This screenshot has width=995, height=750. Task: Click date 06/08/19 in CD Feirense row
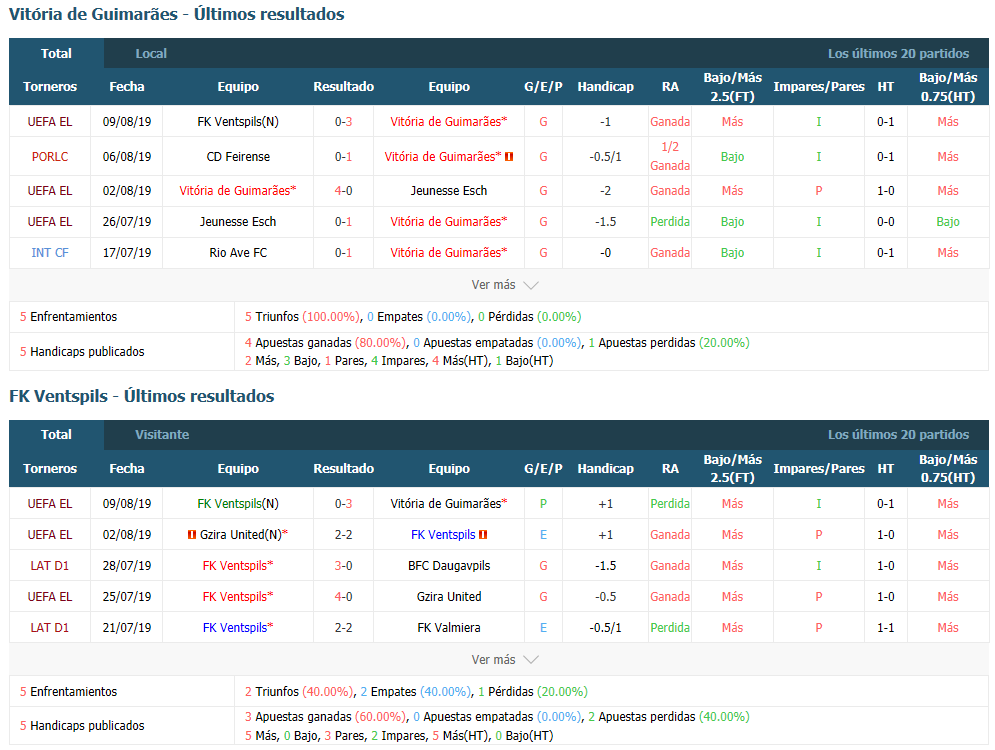tap(127, 156)
